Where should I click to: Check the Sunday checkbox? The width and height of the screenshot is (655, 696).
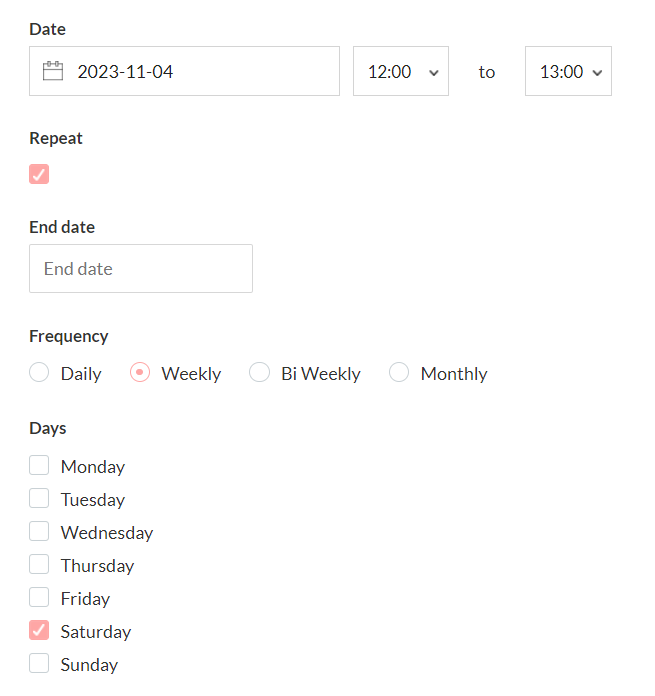pos(39,663)
